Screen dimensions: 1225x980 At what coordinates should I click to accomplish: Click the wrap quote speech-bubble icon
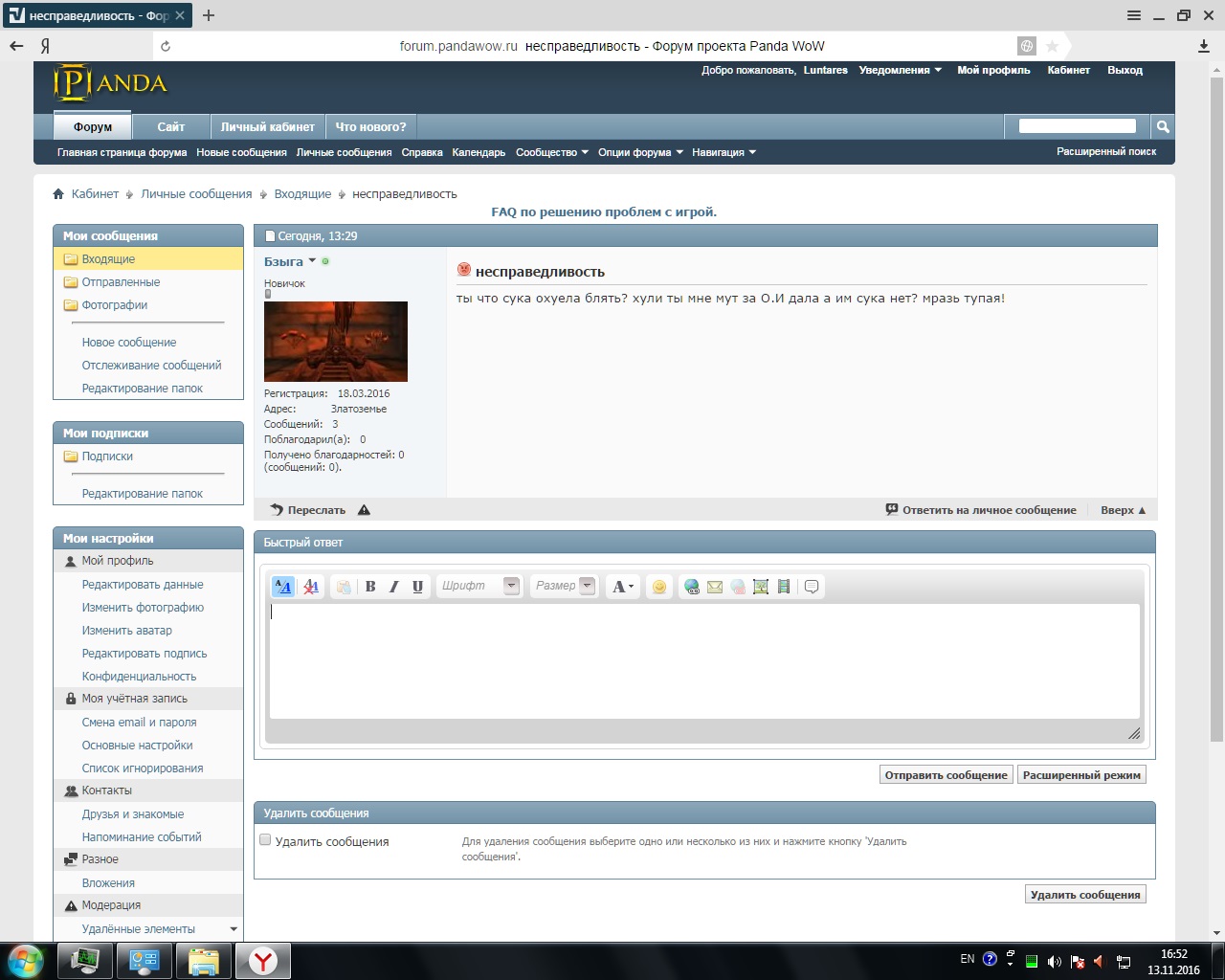(812, 587)
